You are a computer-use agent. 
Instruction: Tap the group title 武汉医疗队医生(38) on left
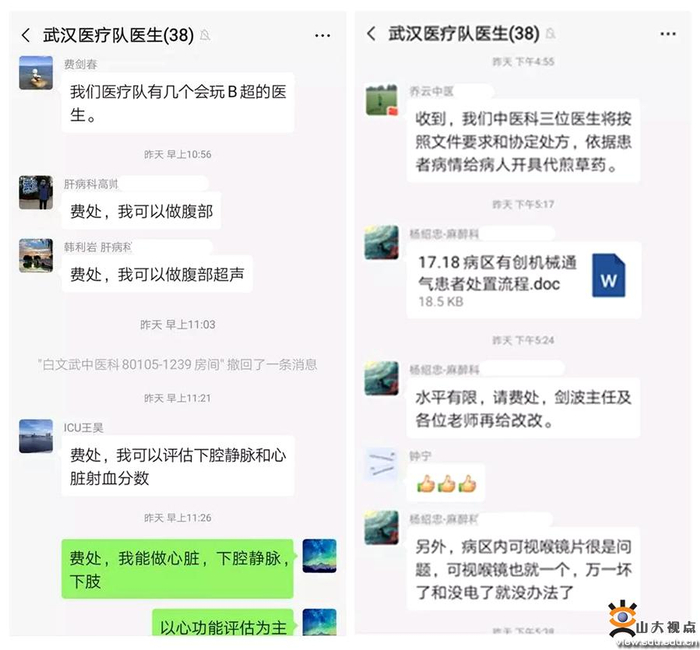pyautogui.click(x=118, y=35)
